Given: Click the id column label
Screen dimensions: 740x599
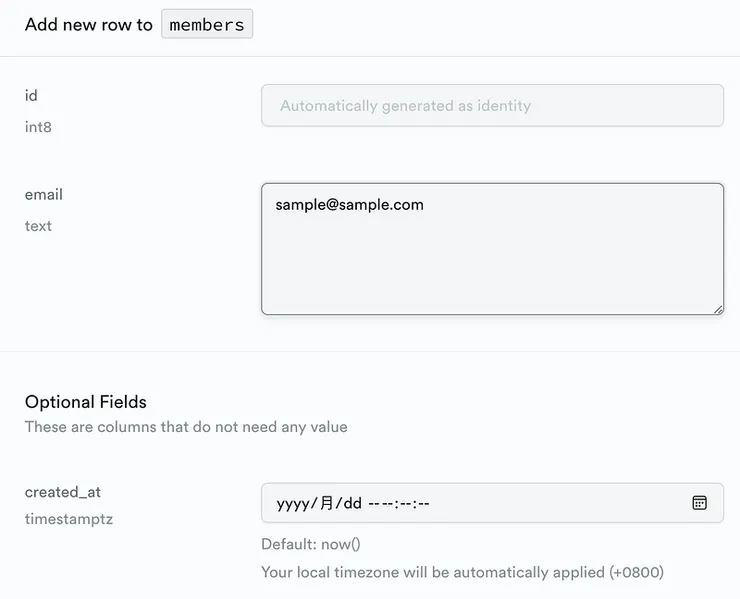Looking at the screenshot, I should (31, 96).
